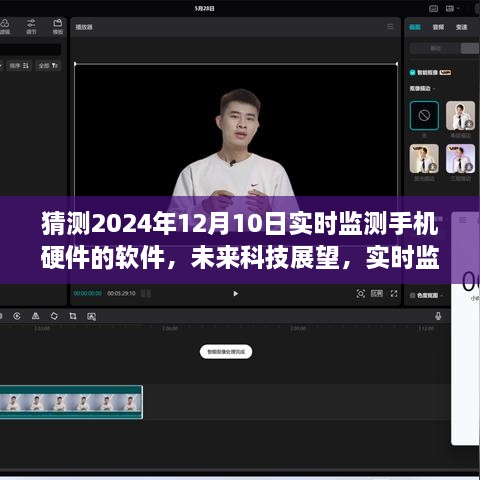
Task: Click the mirror flip timeline tool icon
Action: pos(35,316)
